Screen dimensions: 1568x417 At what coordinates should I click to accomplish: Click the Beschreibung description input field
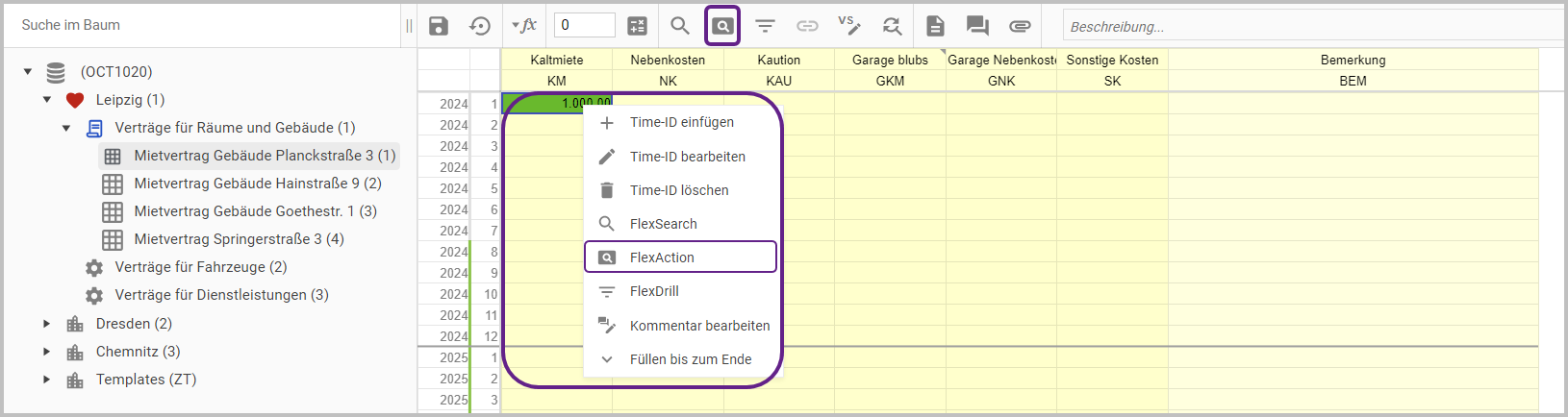click(x=1308, y=27)
